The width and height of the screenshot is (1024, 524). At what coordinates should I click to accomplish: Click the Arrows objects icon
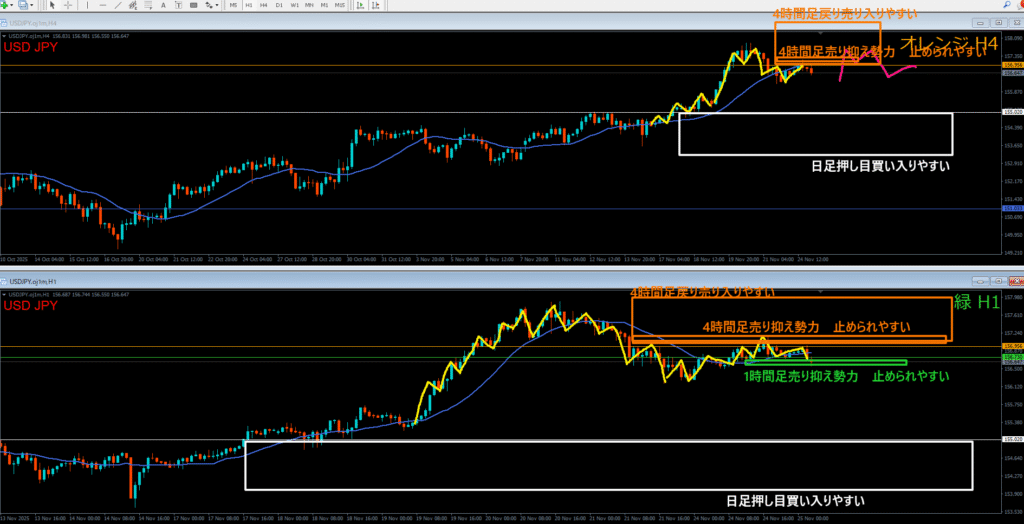coord(209,5)
